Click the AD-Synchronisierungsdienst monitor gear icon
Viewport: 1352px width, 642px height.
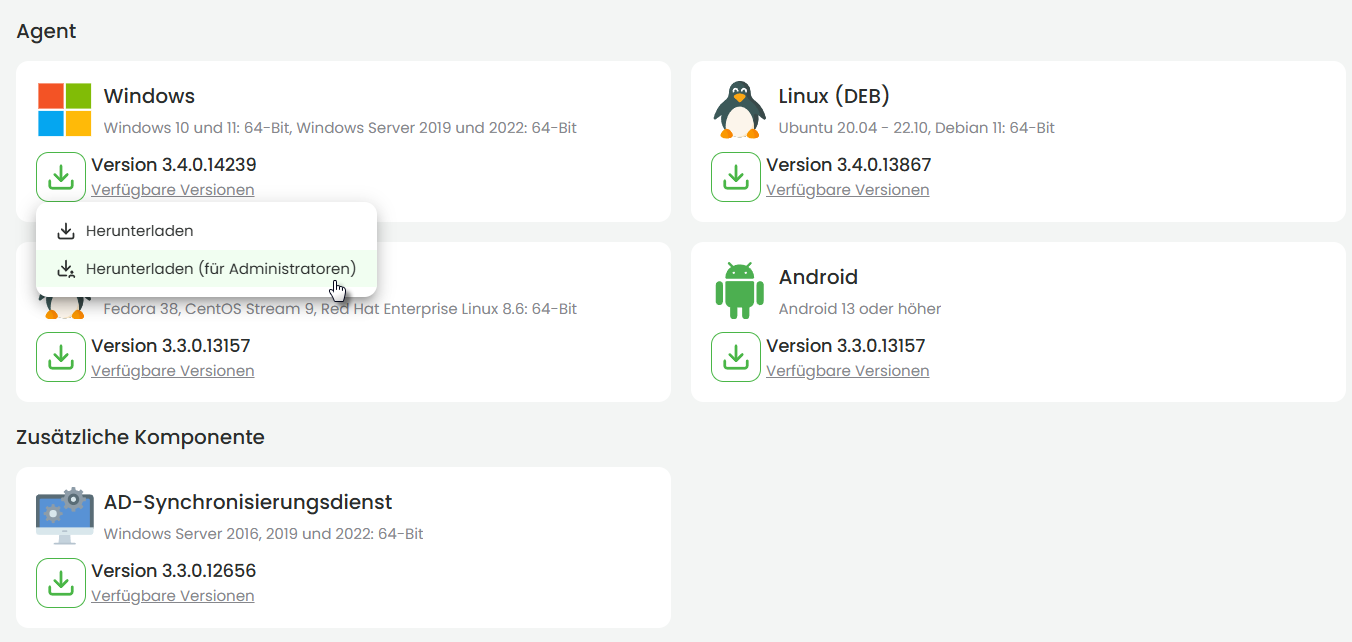(x=64, y=515)
